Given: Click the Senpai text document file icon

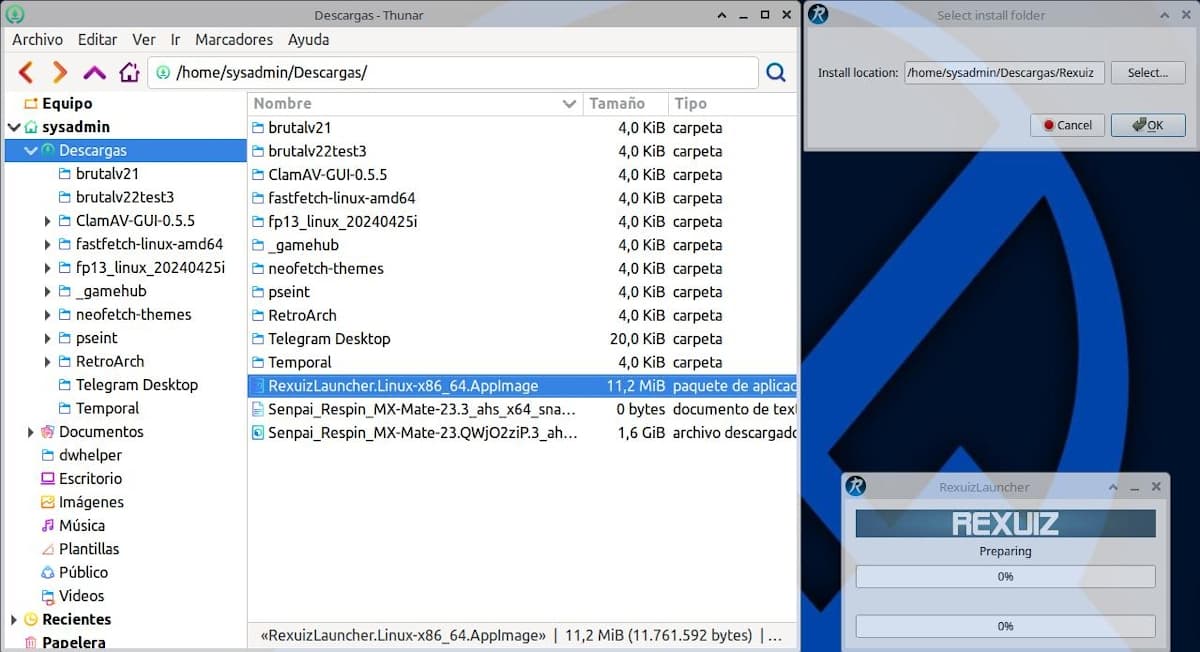Looking at the screenshot, I should point(258,409).
